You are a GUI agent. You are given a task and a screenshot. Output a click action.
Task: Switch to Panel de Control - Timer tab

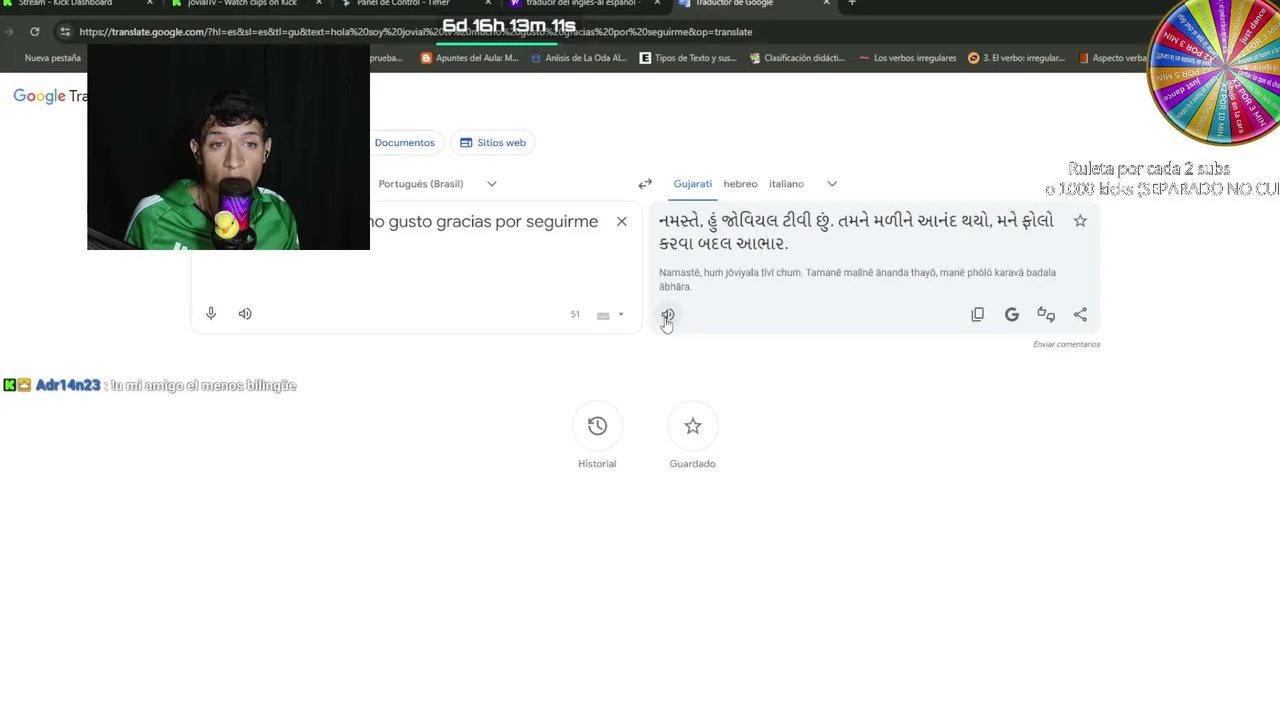(x=403, y=5)
